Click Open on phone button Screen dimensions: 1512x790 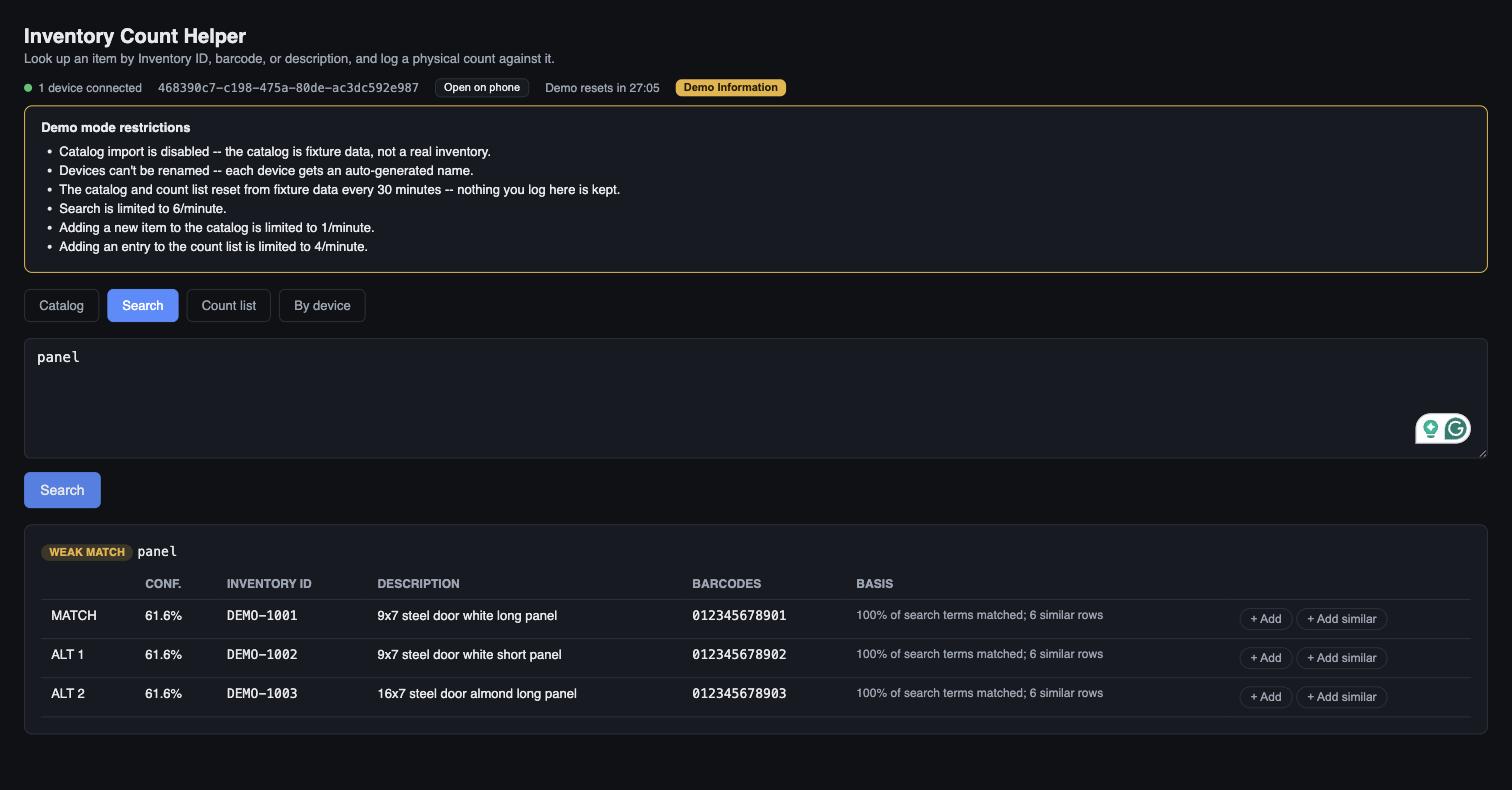482,88
